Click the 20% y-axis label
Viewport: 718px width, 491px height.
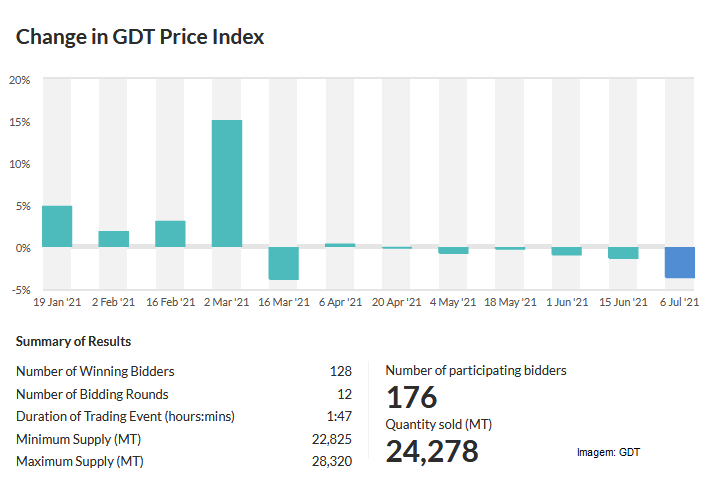click(20, 80)
